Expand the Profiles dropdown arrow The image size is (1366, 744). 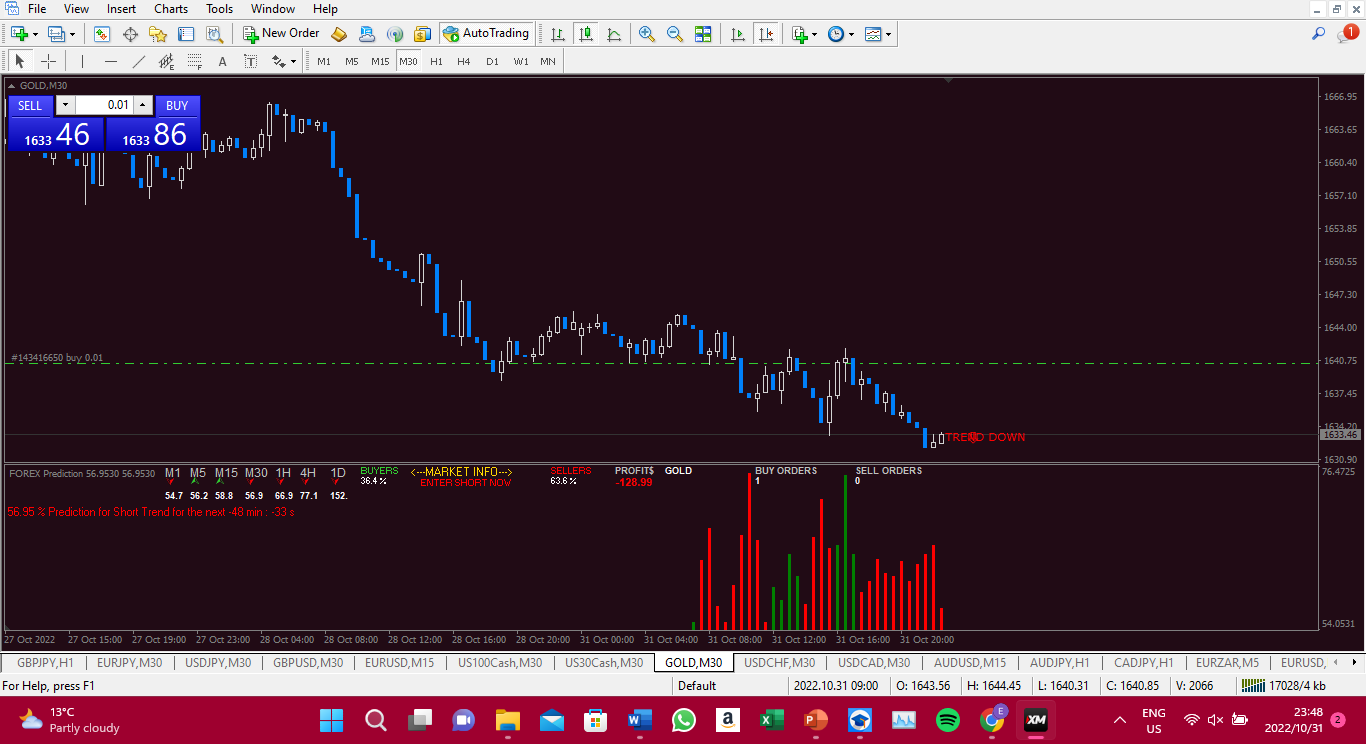(70, 34)
